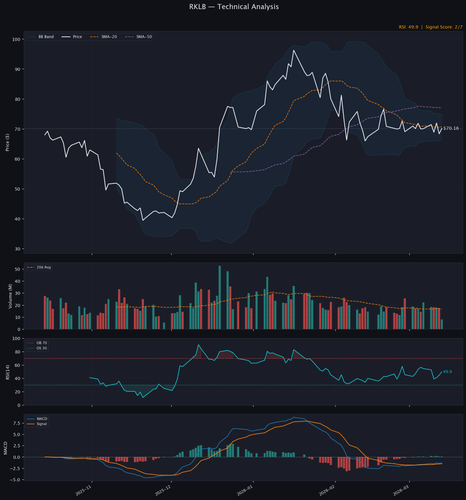Select the 'SMA-50' legend entry
Screen dimensions: 466x500
139,37
